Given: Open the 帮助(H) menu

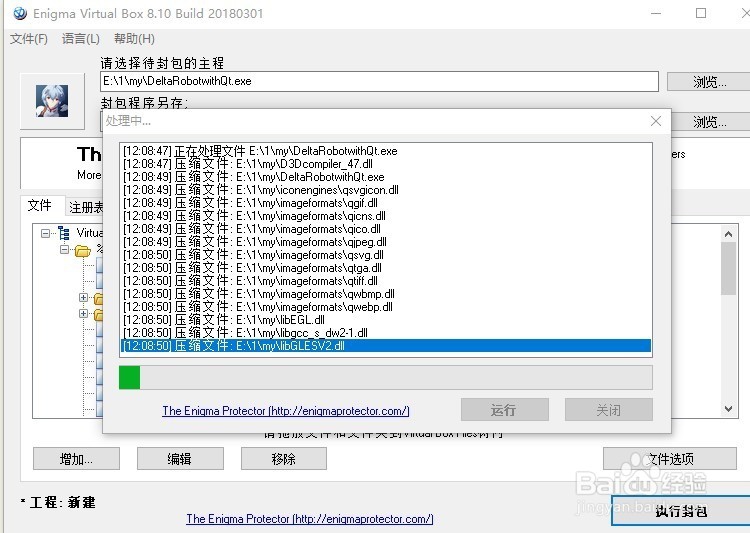Looking at the screenshot, I should point(134,39).
